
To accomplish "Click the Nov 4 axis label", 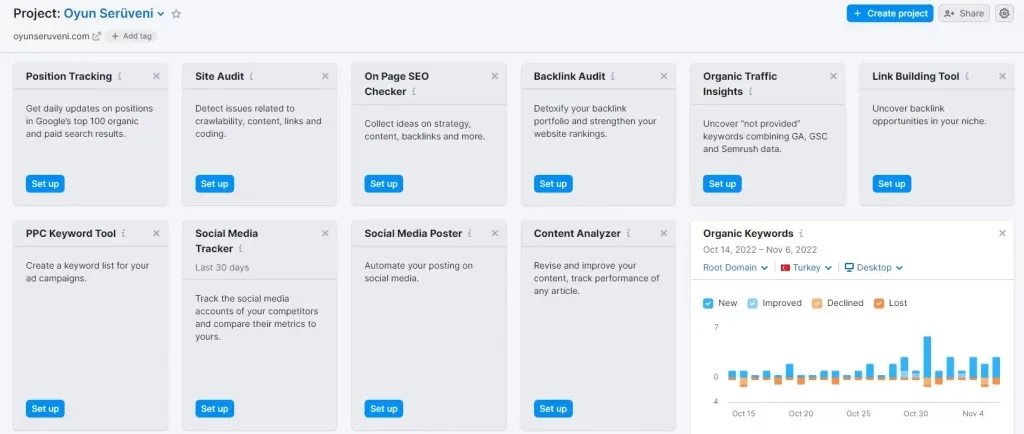I will click(973, 414).
